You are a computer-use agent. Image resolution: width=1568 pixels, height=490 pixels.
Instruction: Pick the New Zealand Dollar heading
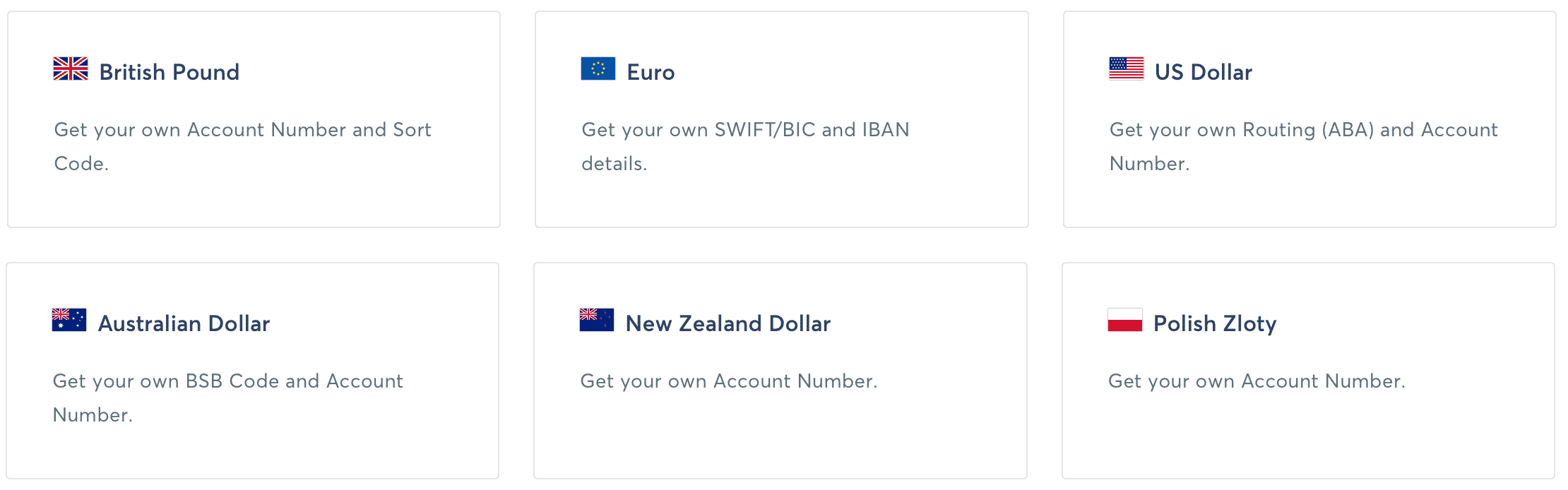(727, 323)
